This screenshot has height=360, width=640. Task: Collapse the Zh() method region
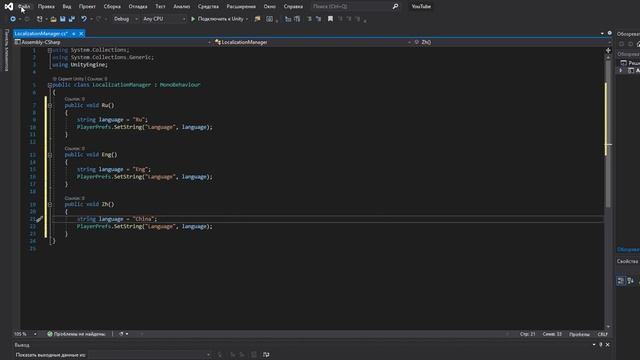click(x=50, y=204)
